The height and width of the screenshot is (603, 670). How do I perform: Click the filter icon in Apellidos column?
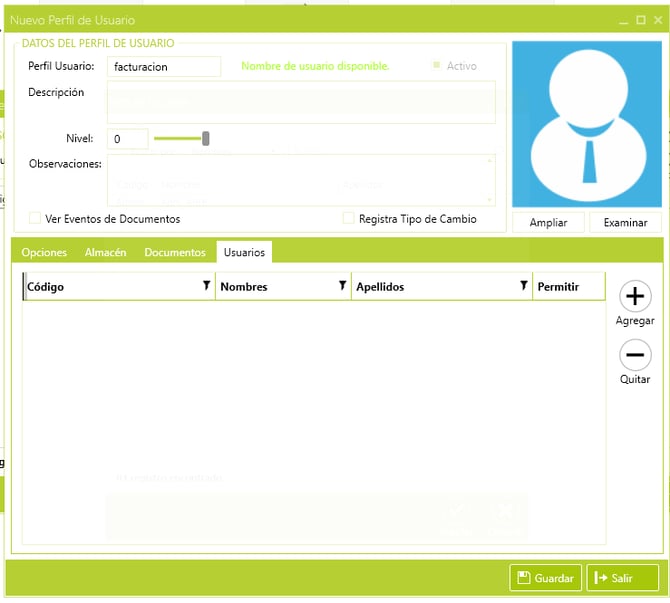[x=524, y=286]
